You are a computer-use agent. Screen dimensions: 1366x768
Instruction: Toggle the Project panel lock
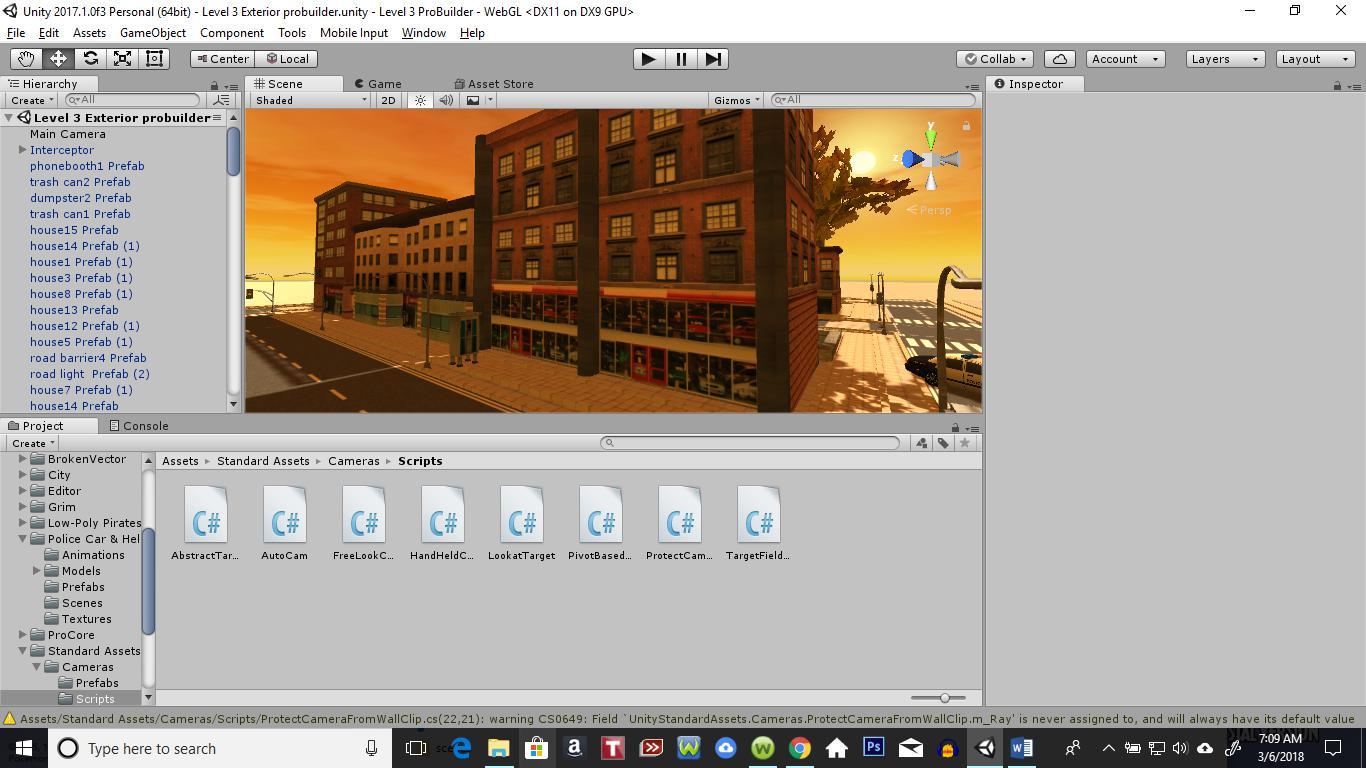coord(955,427)
